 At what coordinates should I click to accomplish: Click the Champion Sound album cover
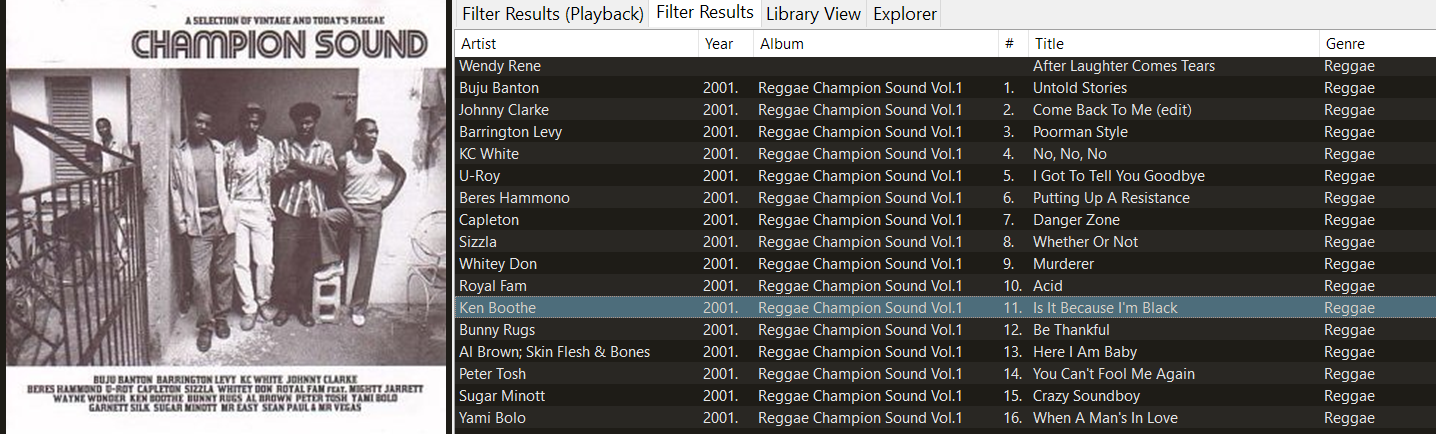(223, 216)
